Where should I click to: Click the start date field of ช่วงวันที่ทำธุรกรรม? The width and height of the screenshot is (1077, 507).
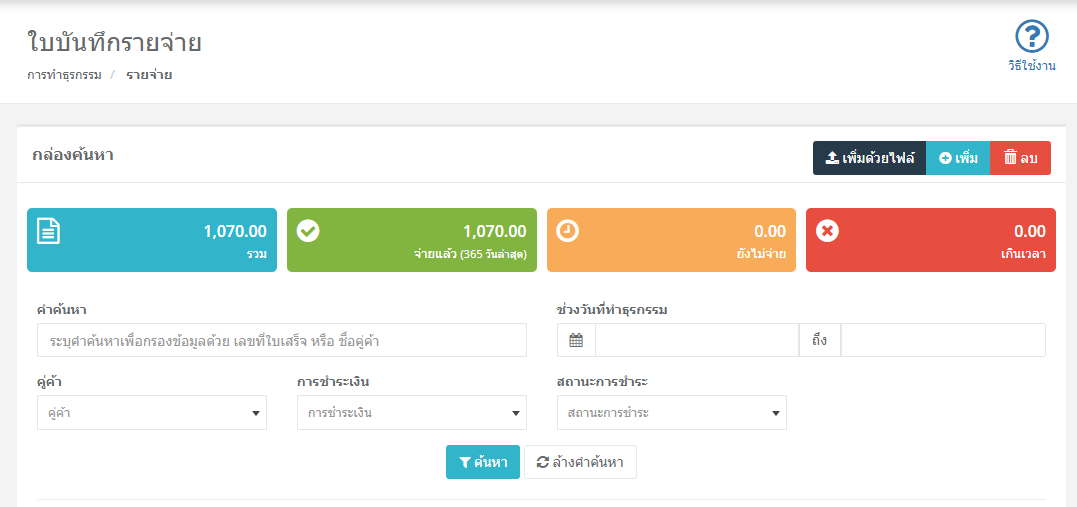point(696,340)
